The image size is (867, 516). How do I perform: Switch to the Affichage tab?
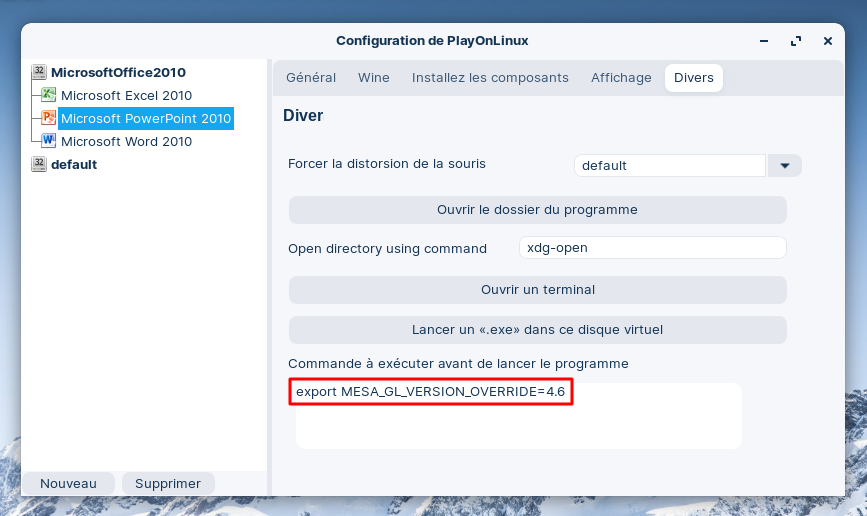(621, 78)
